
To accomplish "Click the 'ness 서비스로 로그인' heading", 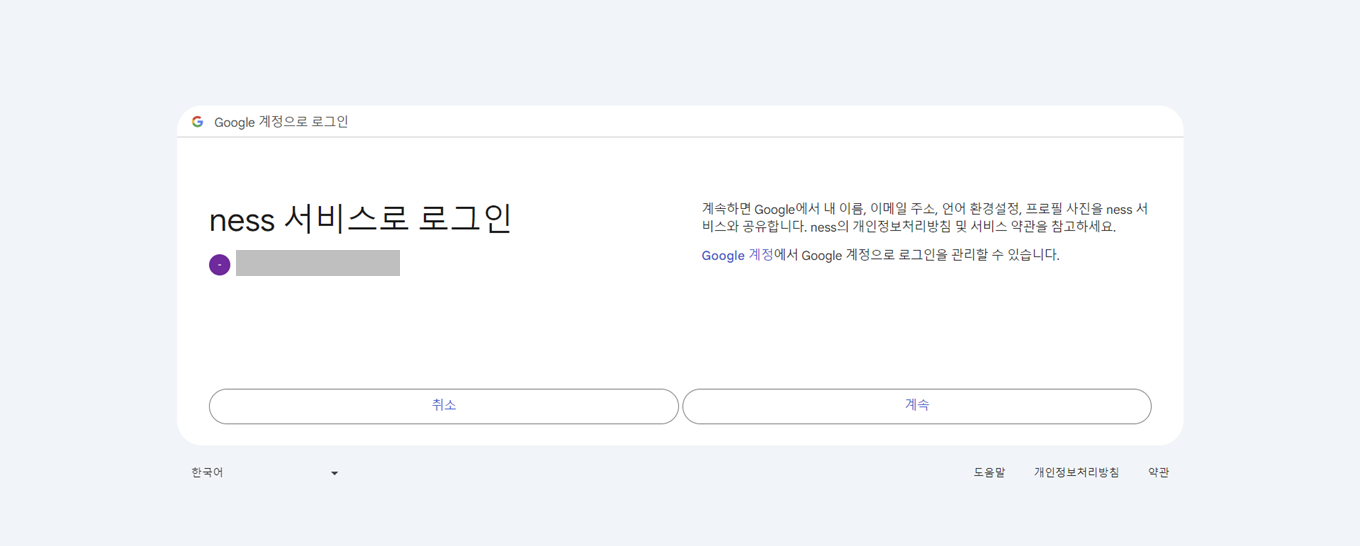I will tap(360, 219).
